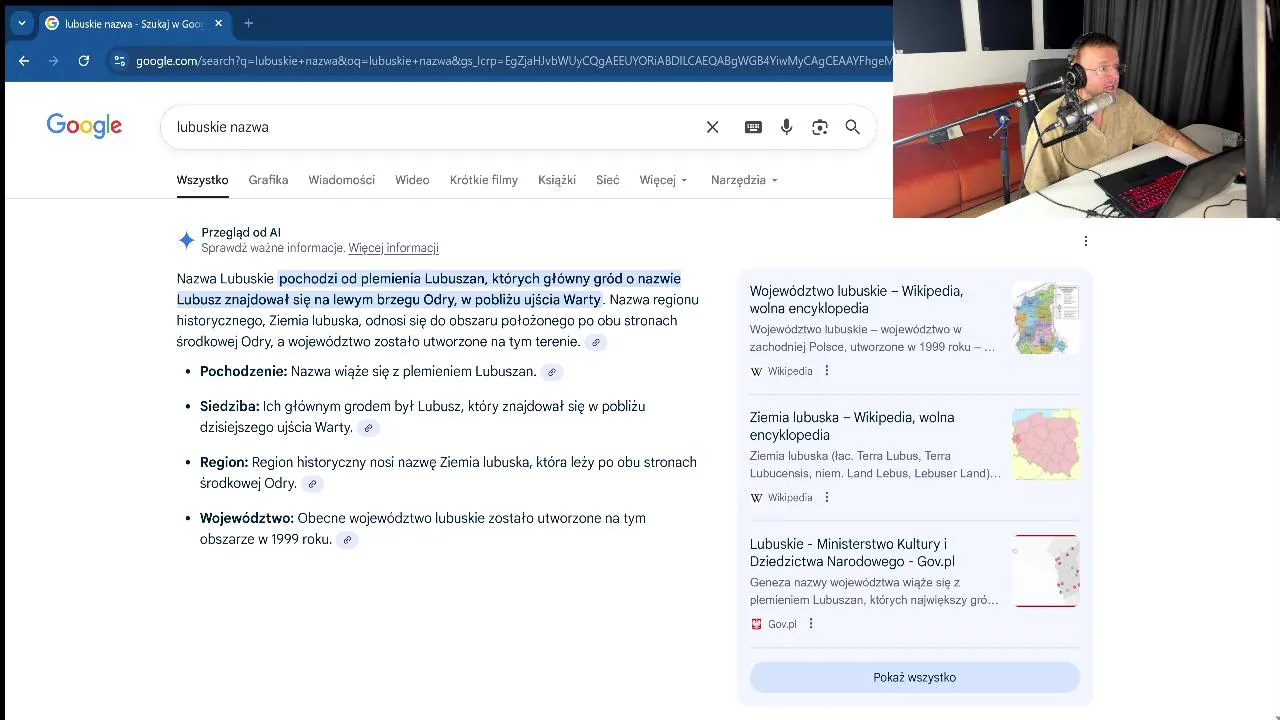Reload the page
Screen dimensions: 1280x720
click(x=84, y=61)
